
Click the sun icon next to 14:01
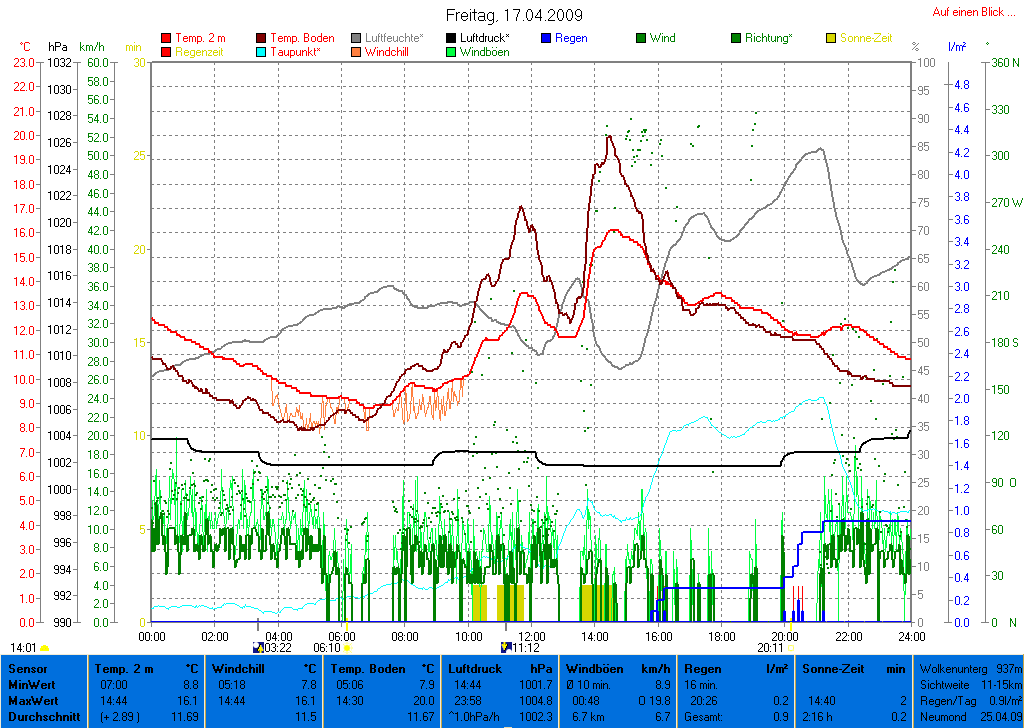(x=45, y=648)
